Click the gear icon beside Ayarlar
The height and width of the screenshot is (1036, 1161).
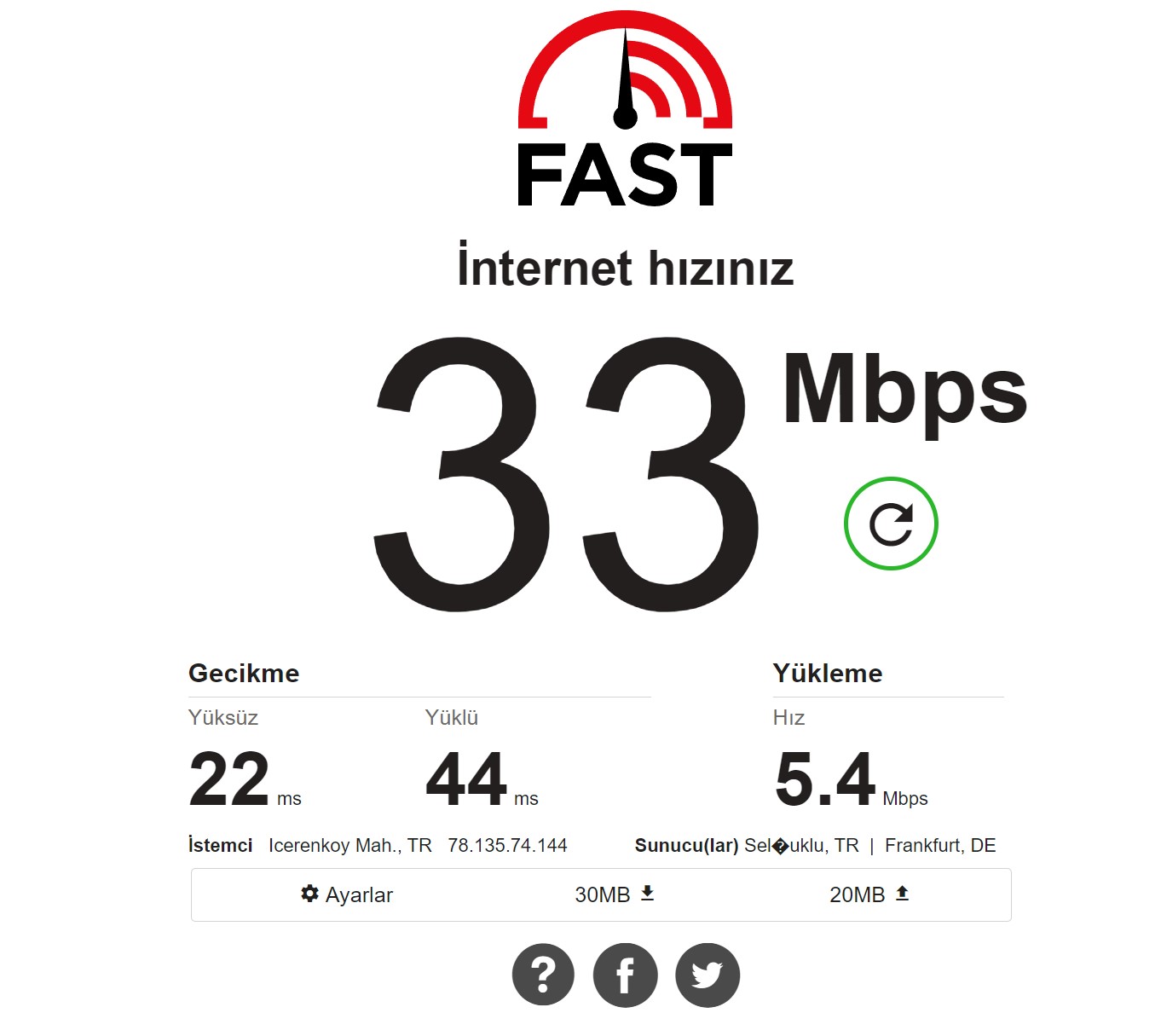click(x=309, y=893)
